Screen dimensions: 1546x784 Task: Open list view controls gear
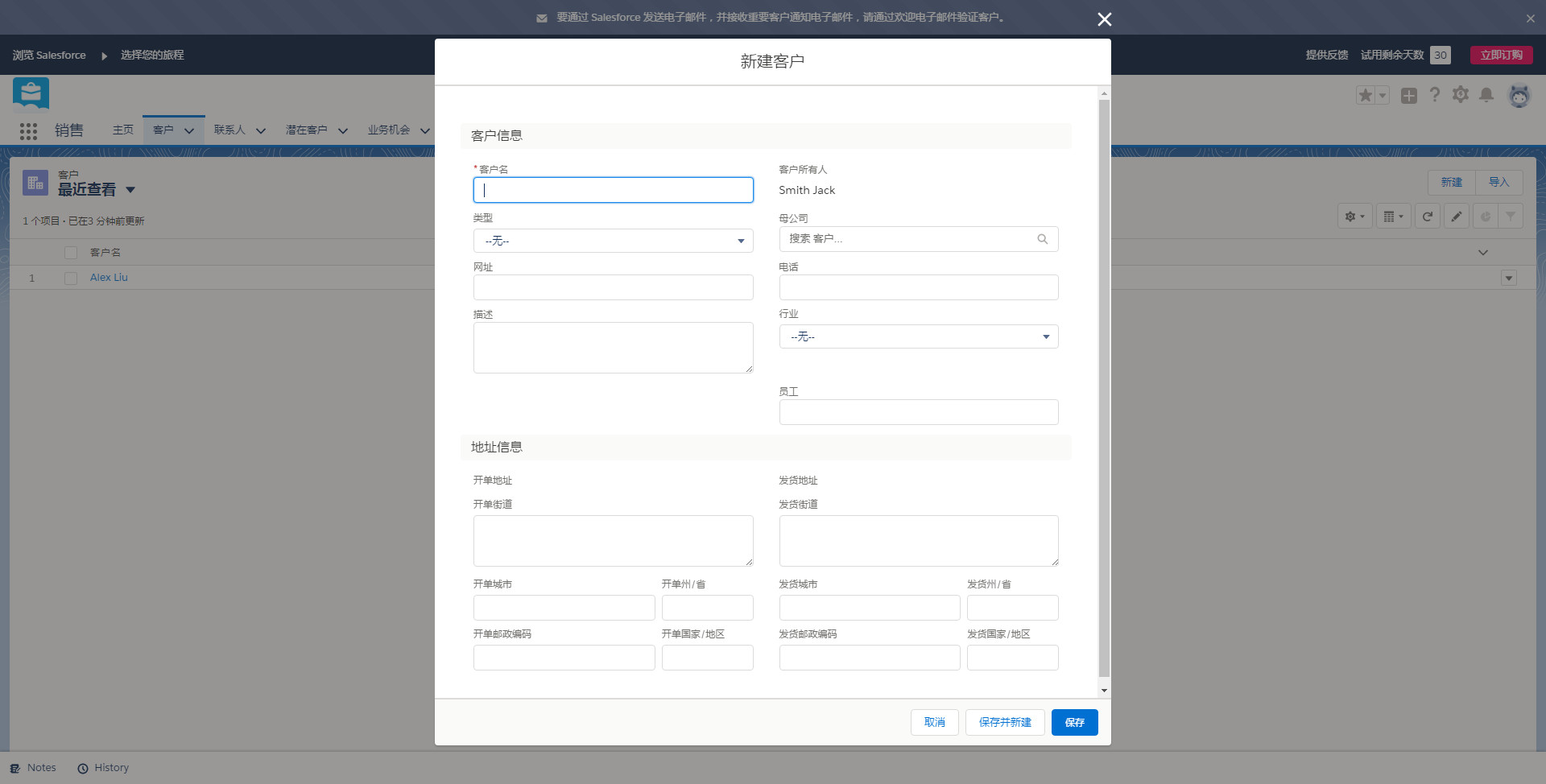1354,217
